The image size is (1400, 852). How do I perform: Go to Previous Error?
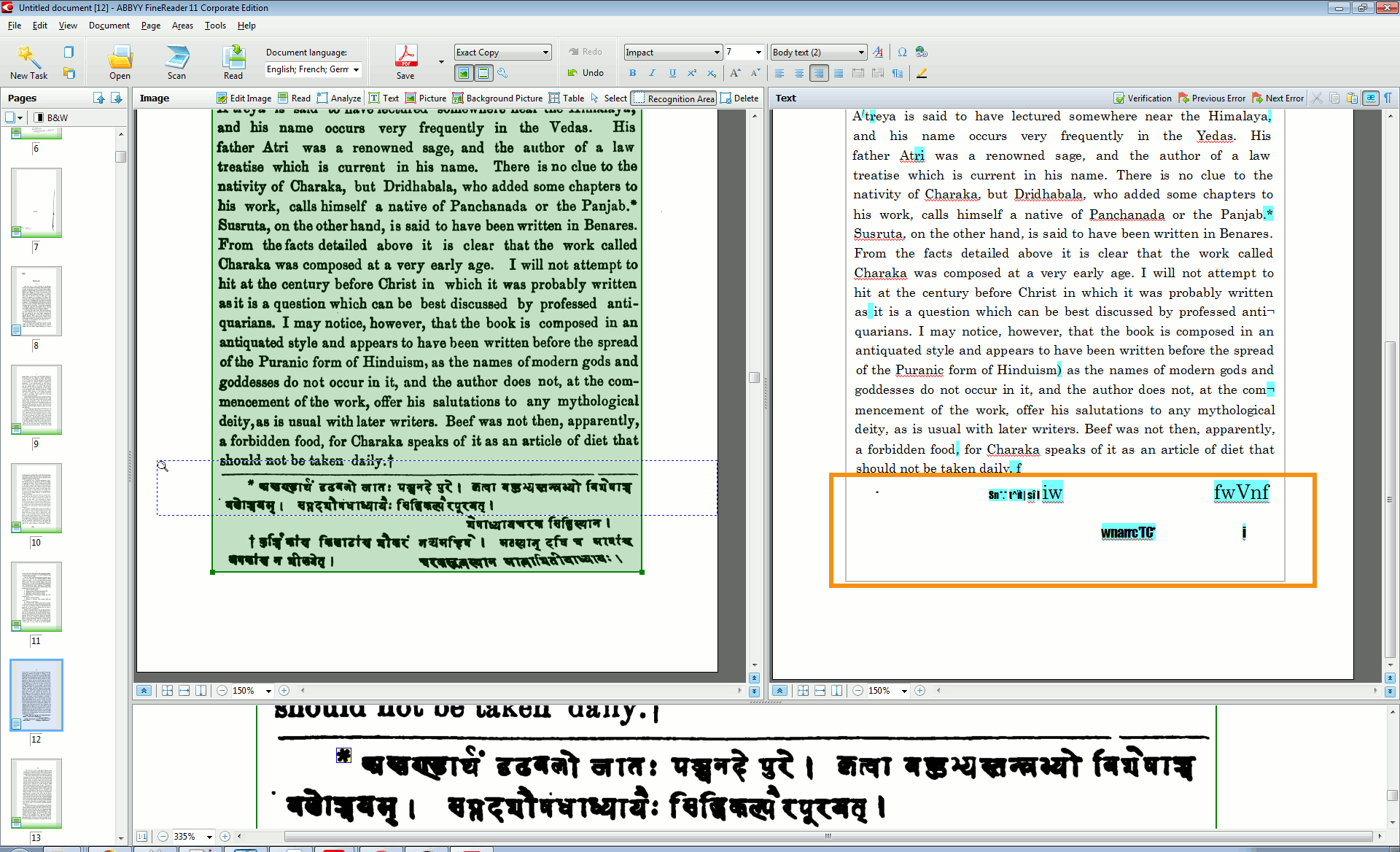coord(1212,98)
